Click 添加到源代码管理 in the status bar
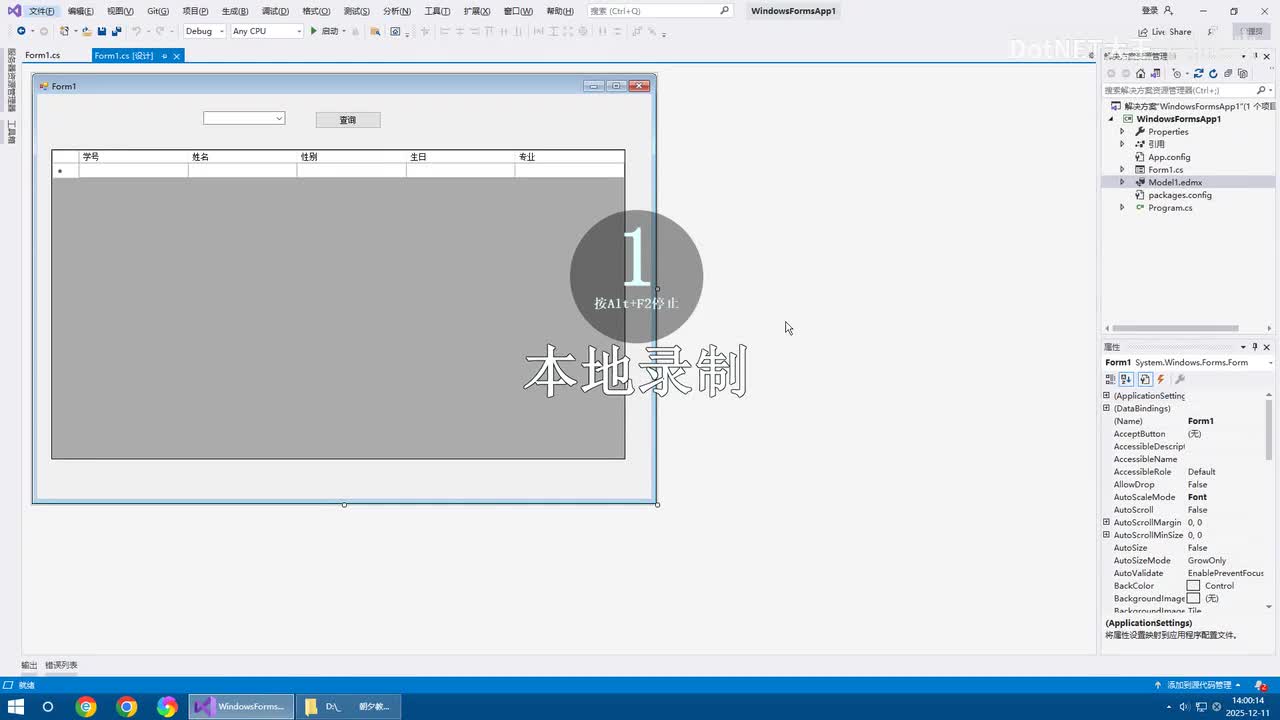This screenshot has height=720, width=1280. (x=1198, y=685)
